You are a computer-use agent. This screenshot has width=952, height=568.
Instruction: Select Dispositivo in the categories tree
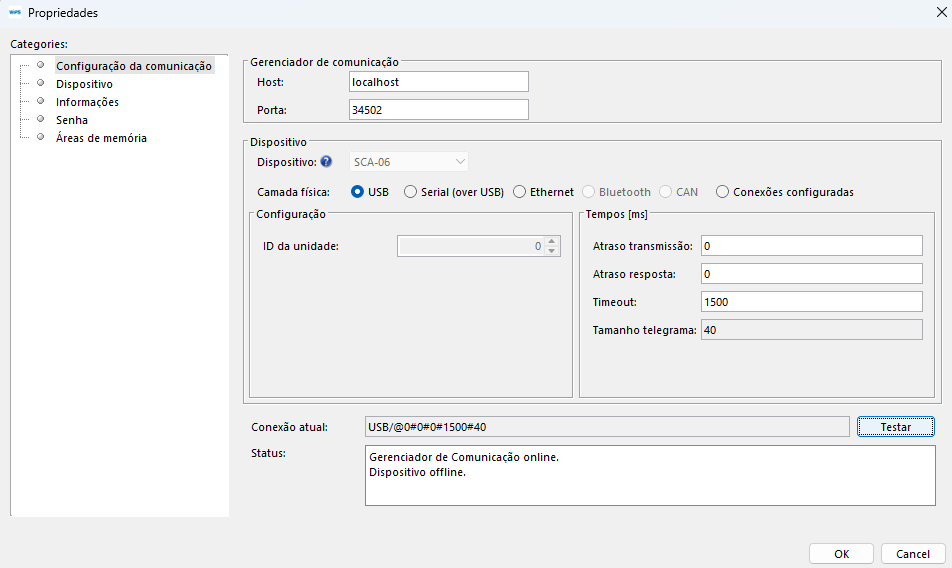pos(84,84)
